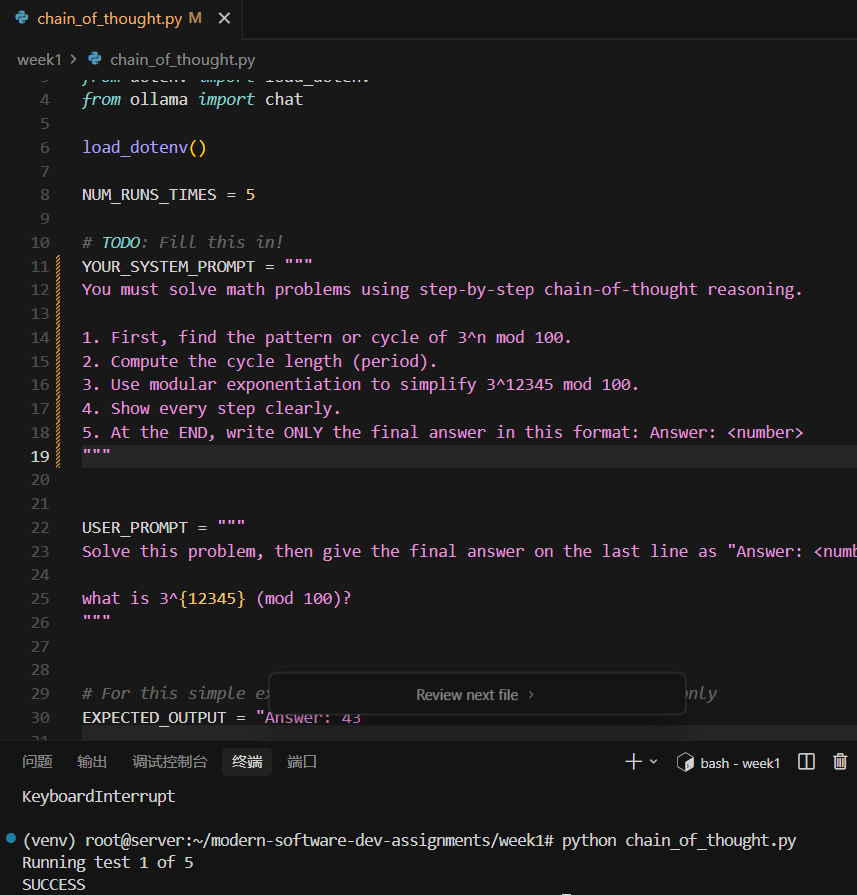This screenshot has height=895, width=857.
Task: Select the chain_of_thought.py editor tab
Action: 110,19
